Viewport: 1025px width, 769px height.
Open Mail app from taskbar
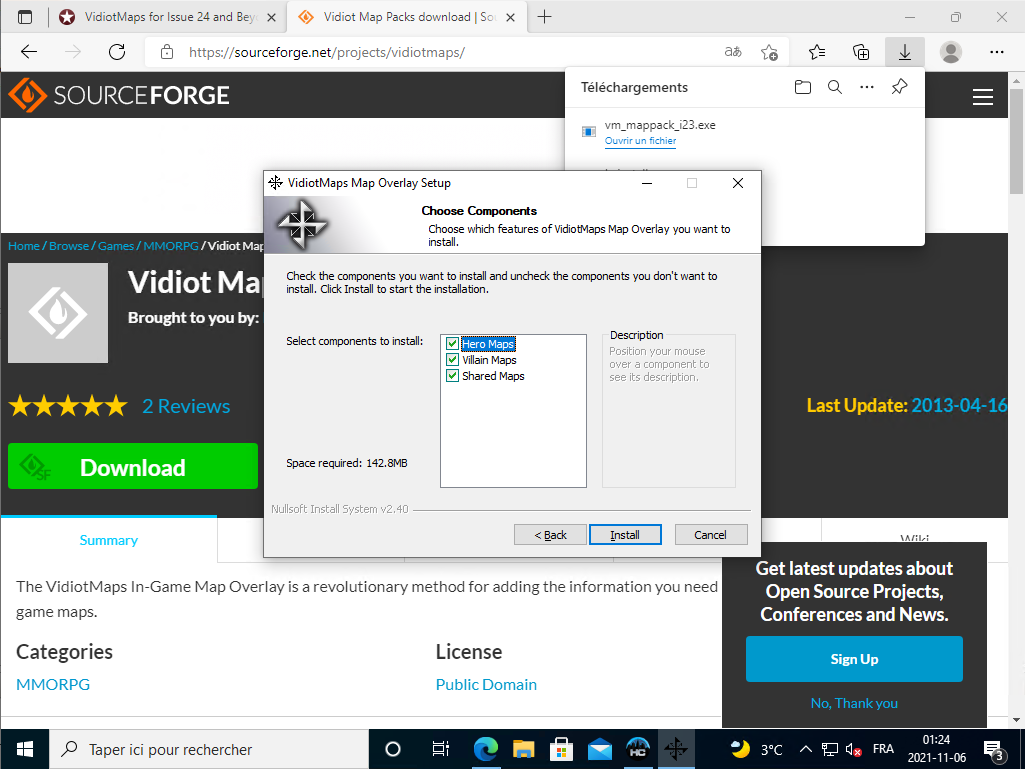pyautogui.click(x=599, y=749)
